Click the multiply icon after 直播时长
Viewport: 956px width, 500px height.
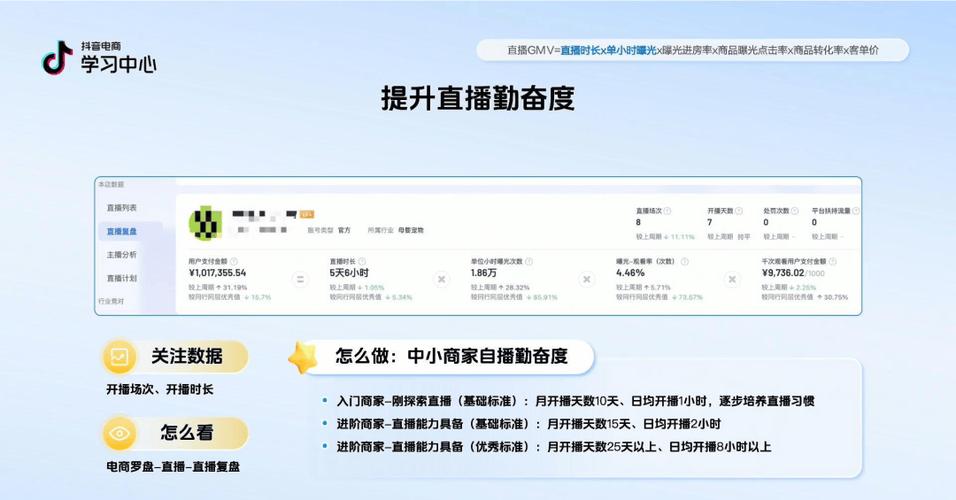point(442,280)
